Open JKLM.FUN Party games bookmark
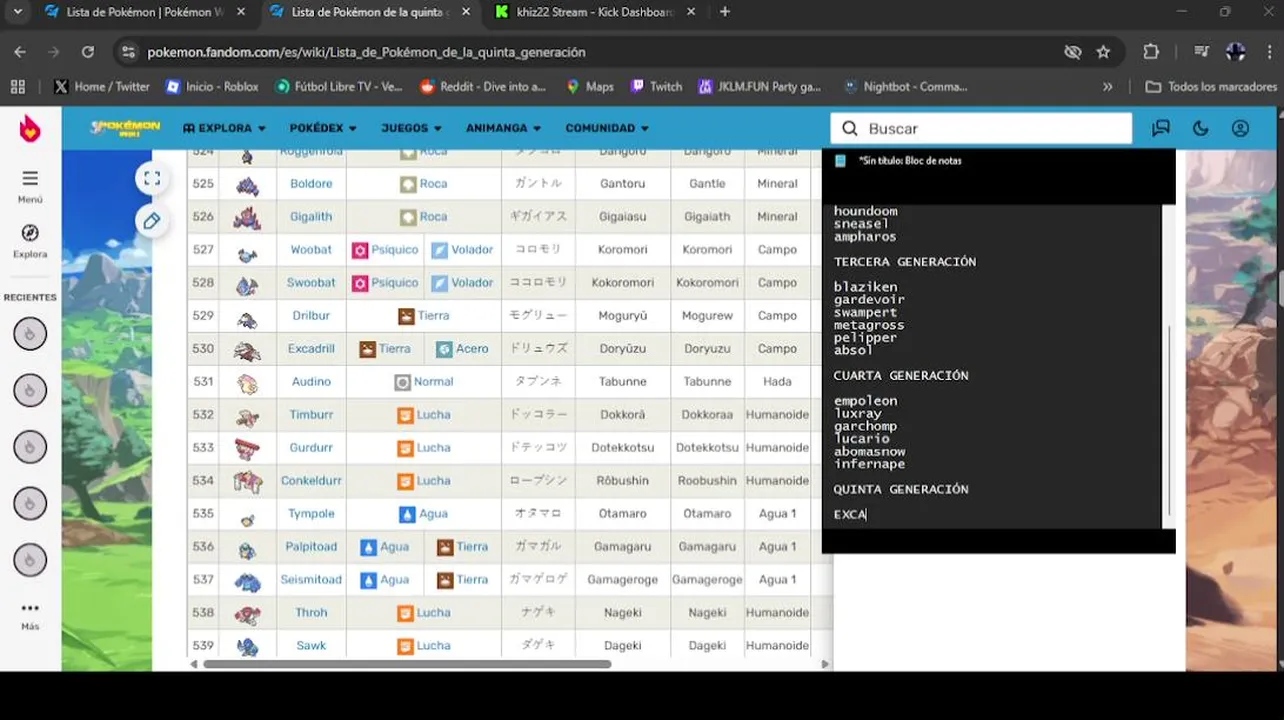 [x=760, y=87]
